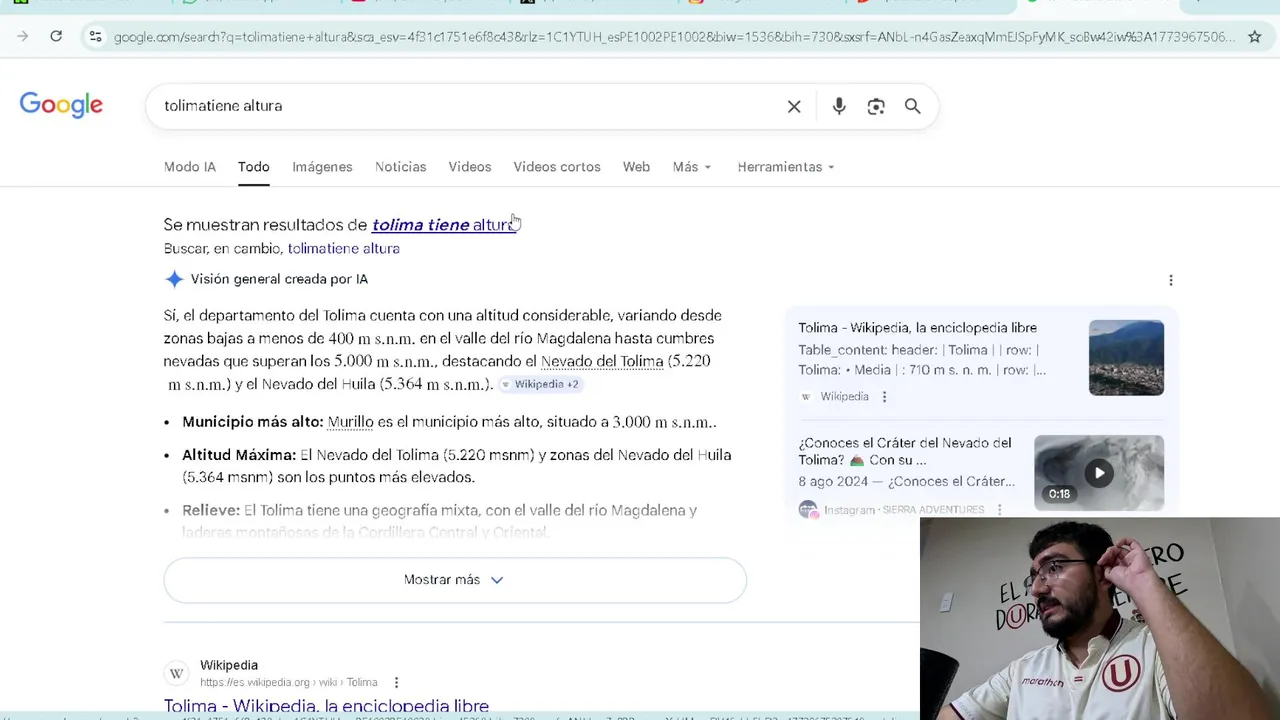The image size is (1280, 720).
Task: Search instead for 'tolimatiene altura' link
Action: 344,249
